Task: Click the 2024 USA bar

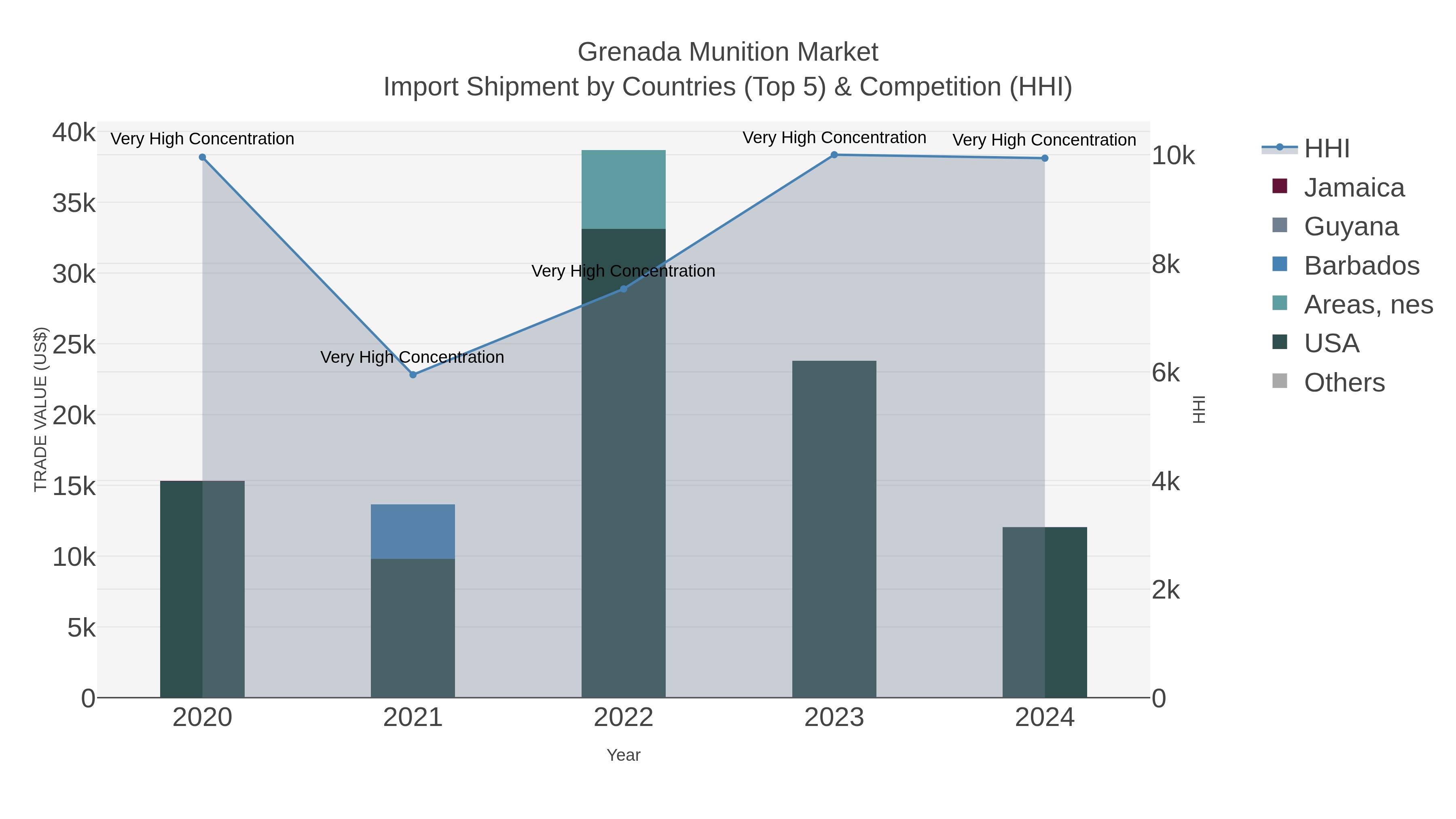Action: click(x=1045, y=612)
